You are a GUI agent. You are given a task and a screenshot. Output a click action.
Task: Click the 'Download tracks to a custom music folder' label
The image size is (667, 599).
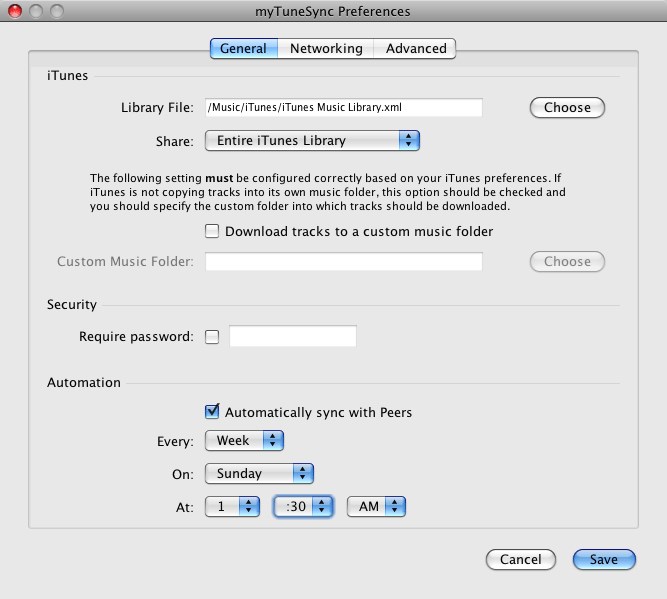pyautogui.click(x=359, y=231)
